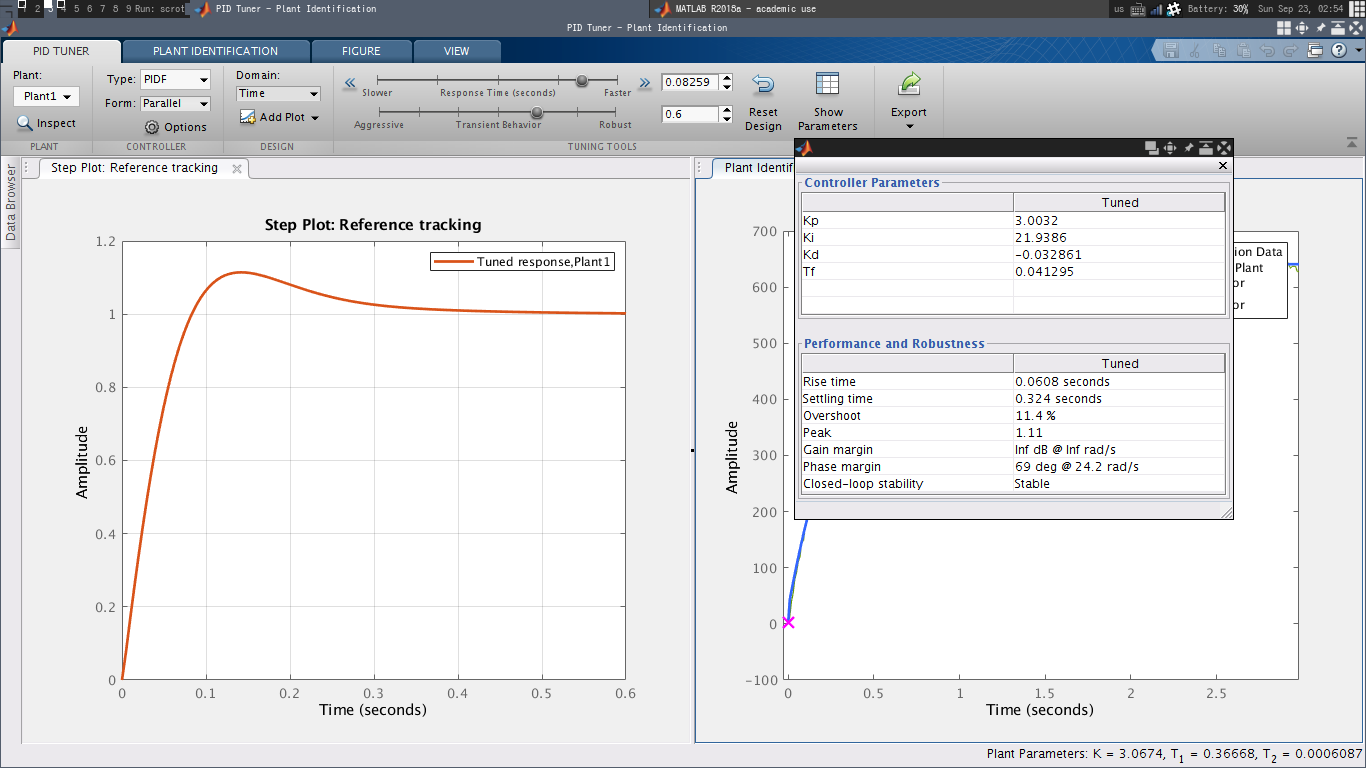This screenshot has width=1366, height=768.
Task: Click the Inspect plant magnifier icon
Action: 25,123
